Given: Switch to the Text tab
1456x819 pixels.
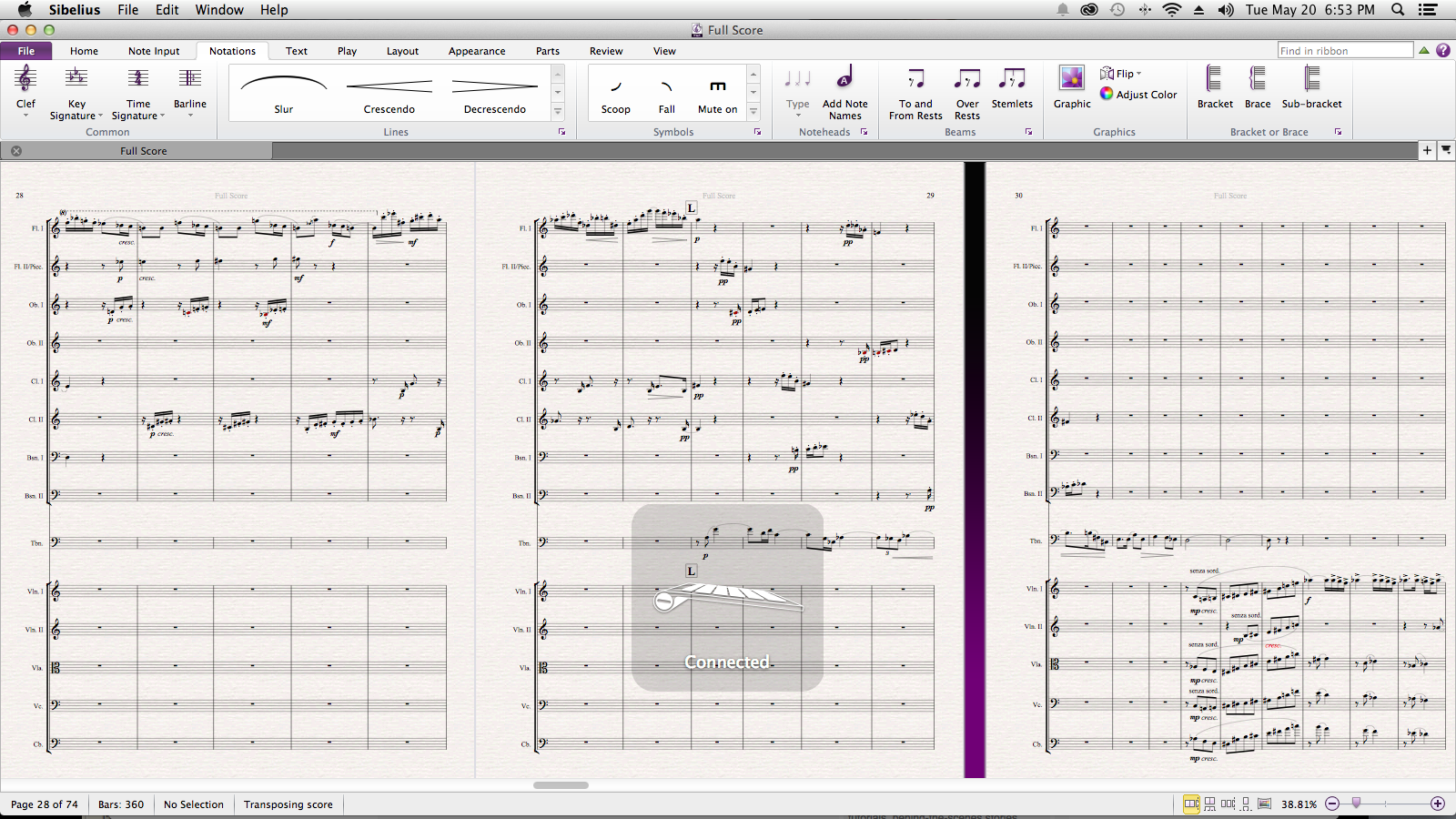Looking at the screenshot, I should (x=297, y=51).
